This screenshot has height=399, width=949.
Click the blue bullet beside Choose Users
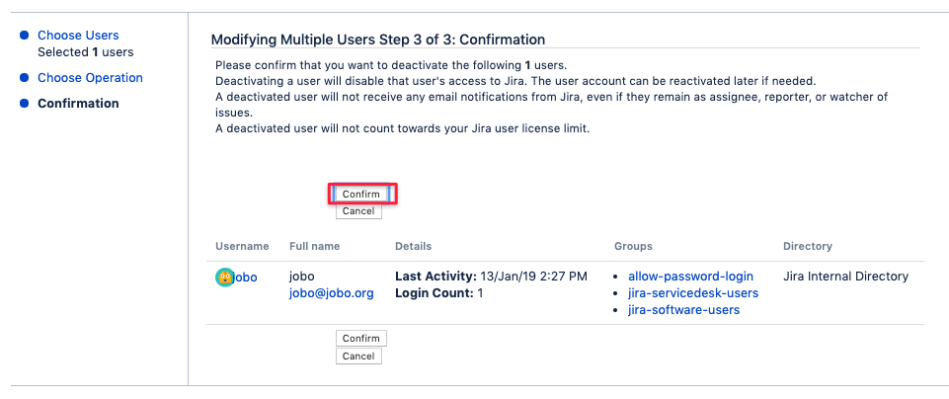[x=24, y=35]
